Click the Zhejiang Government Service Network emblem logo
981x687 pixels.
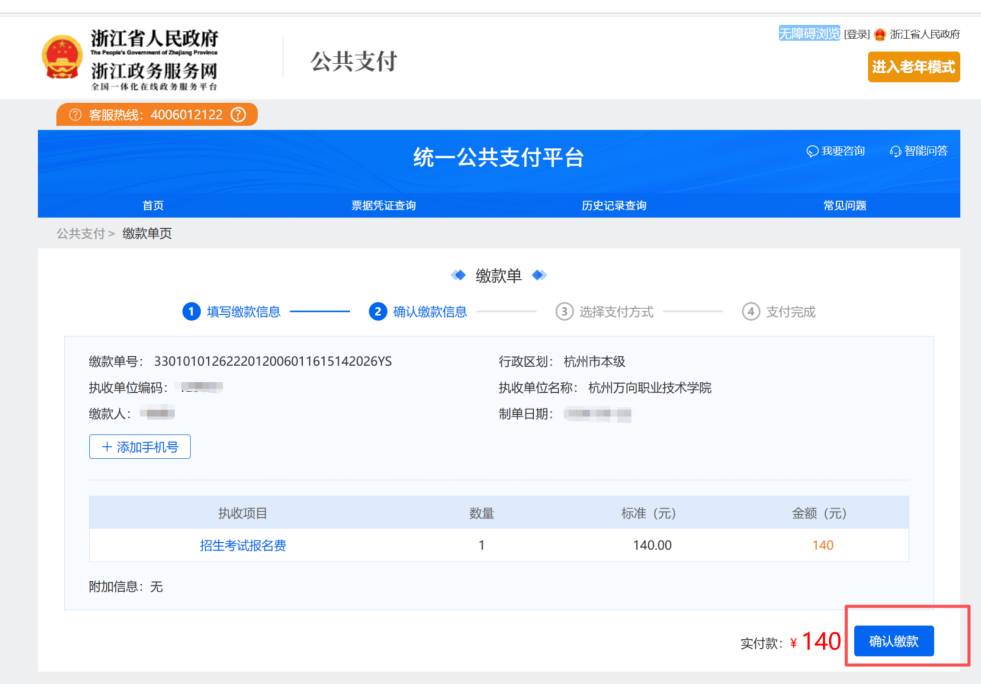[x=62, y=58]
